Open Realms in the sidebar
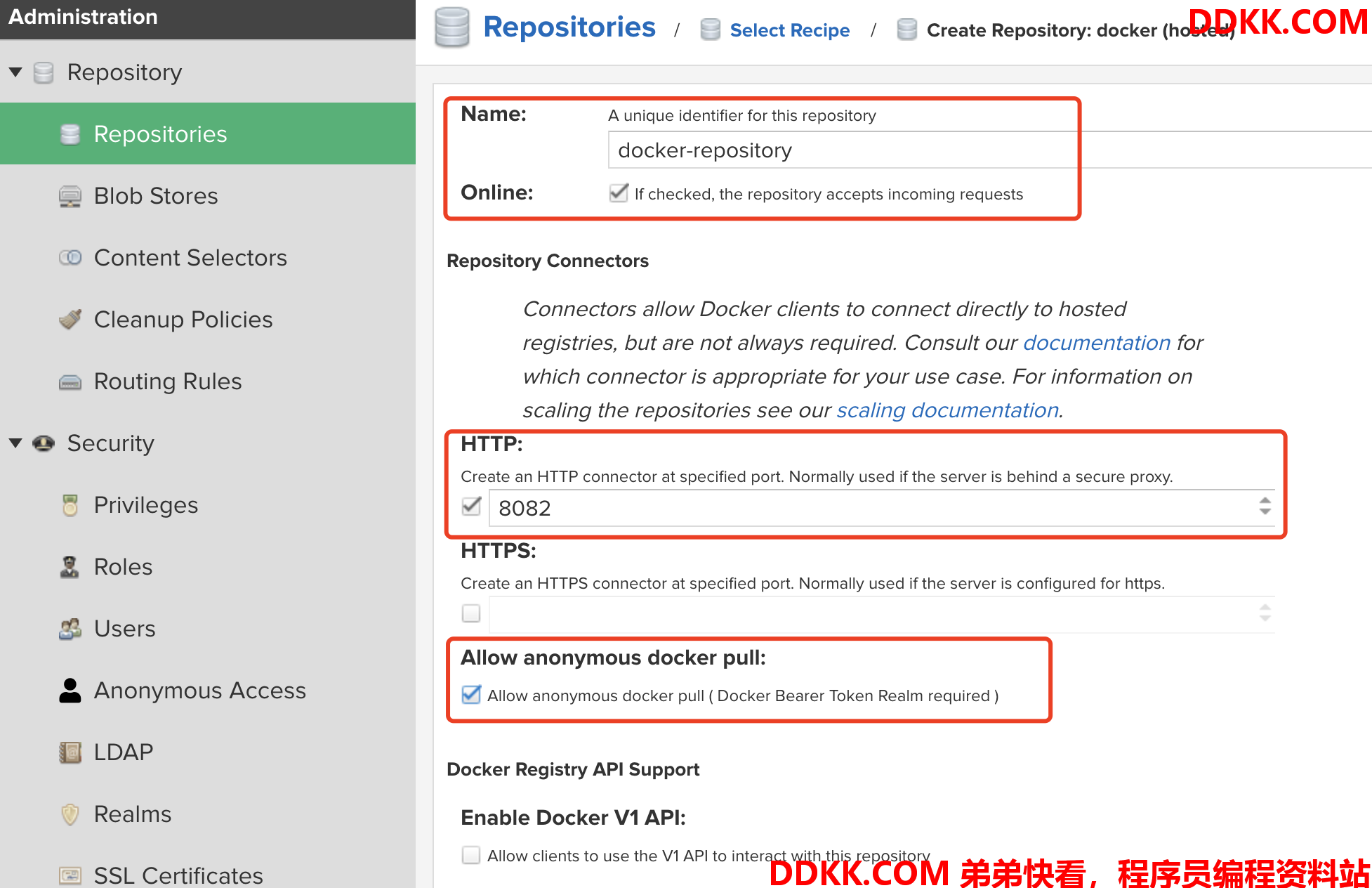 pyautogui.click(x=208, y=814)
